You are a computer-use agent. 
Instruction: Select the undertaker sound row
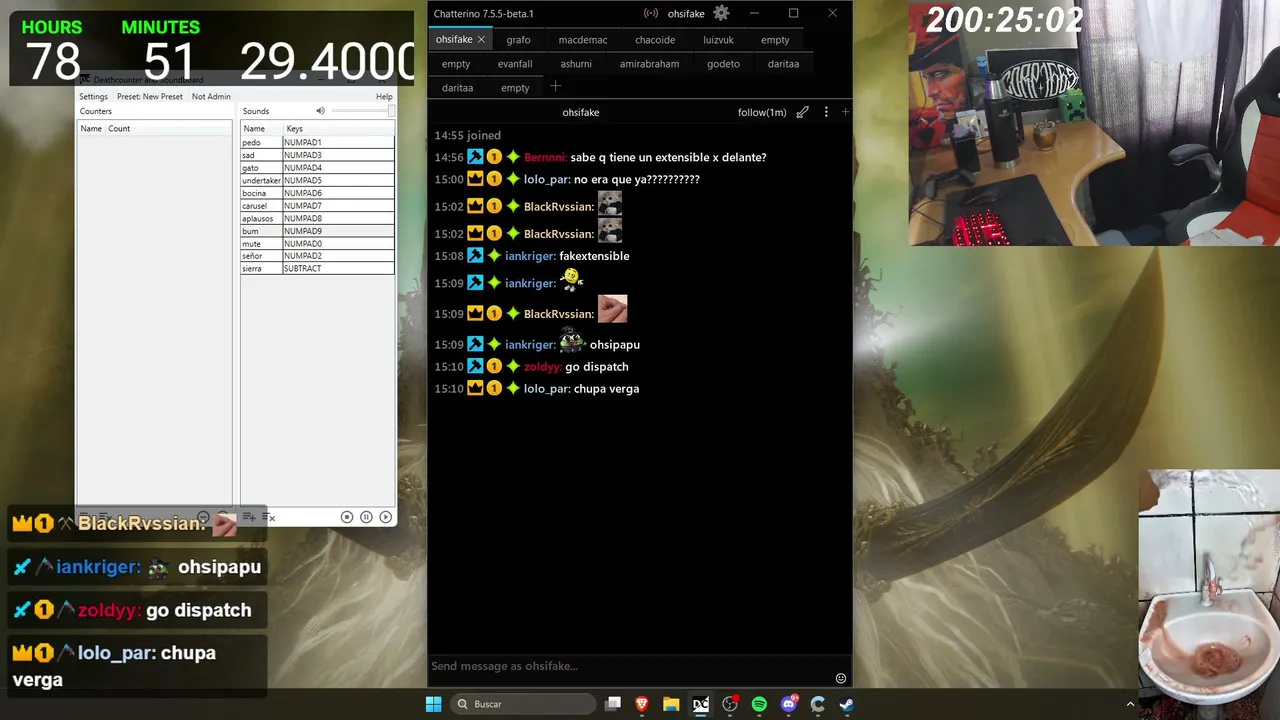(317, 181)
